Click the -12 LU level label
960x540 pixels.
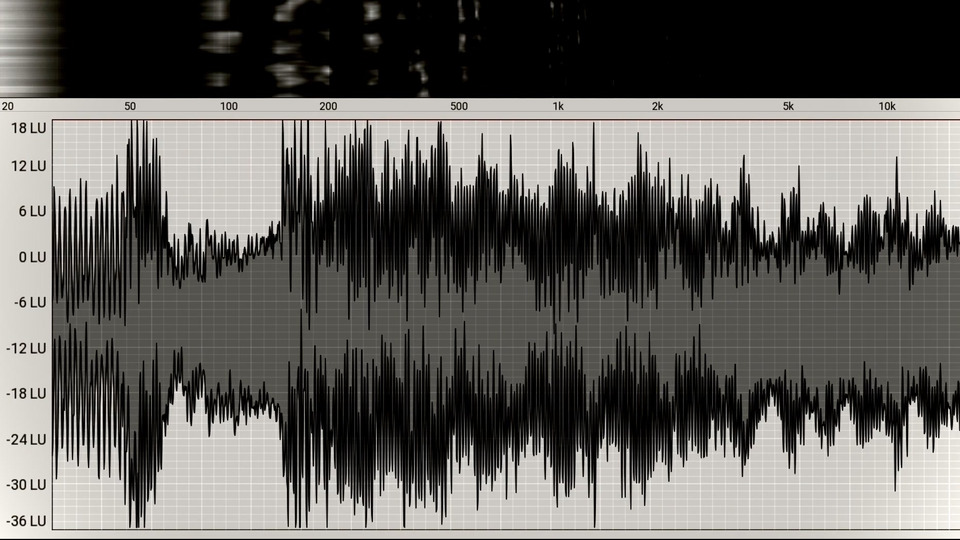pos(26,348)
